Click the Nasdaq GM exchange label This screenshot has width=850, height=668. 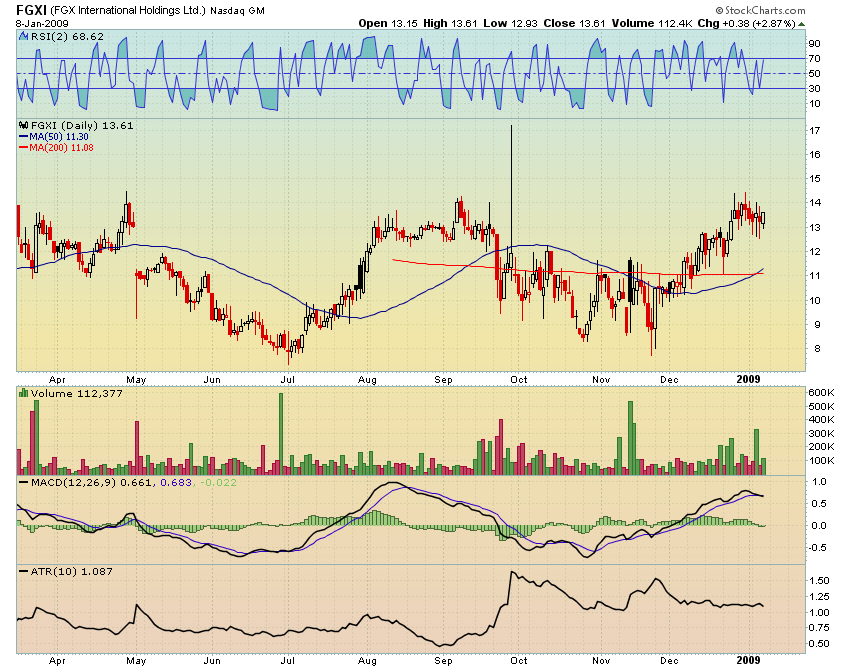coord(237,11)
